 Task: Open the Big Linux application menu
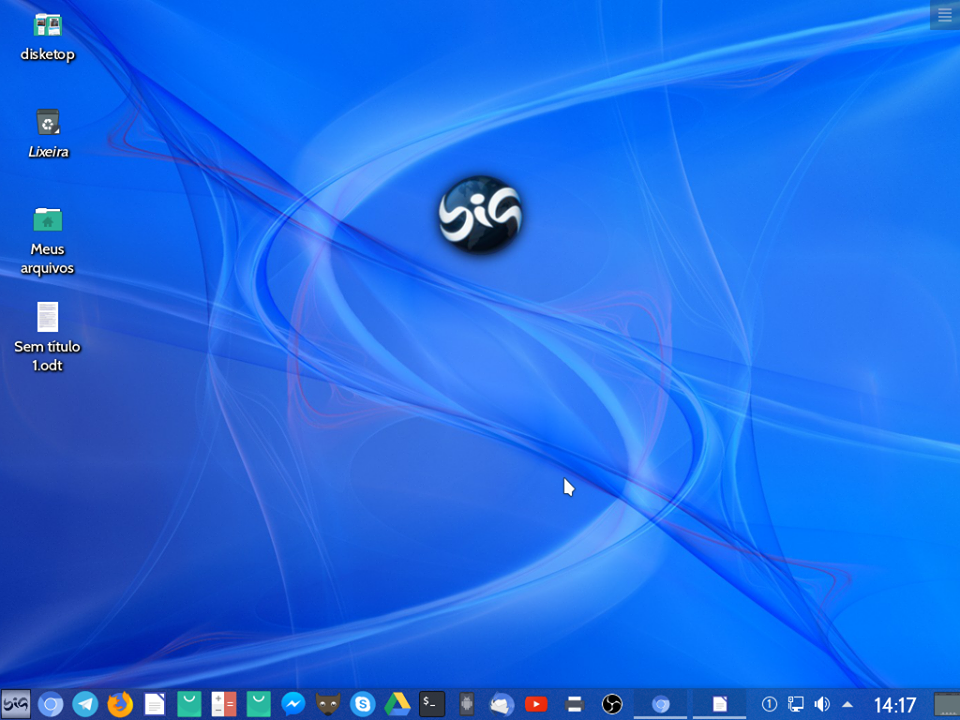pos(17,703)
